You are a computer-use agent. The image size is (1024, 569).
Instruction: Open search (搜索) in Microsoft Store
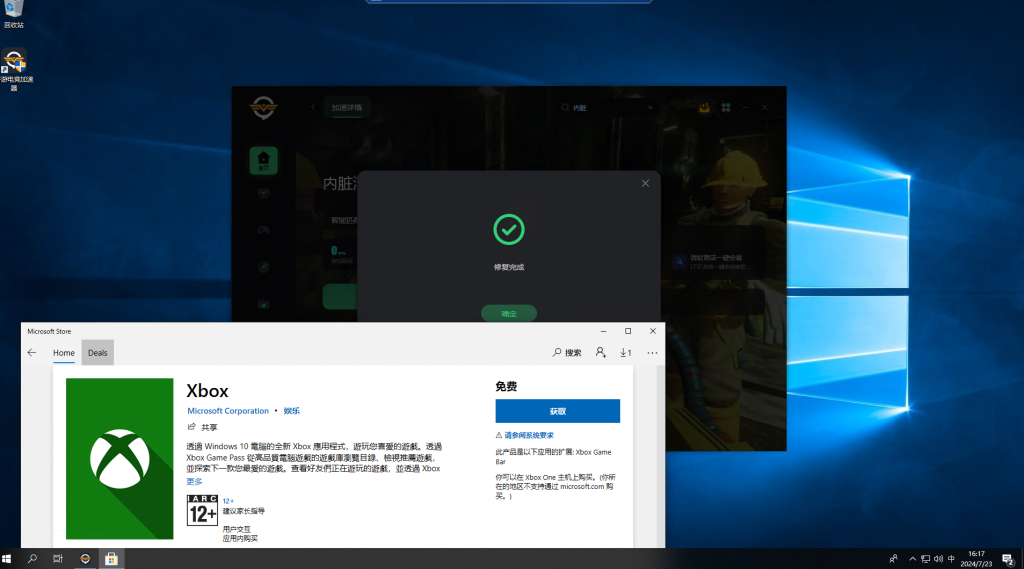566,353
